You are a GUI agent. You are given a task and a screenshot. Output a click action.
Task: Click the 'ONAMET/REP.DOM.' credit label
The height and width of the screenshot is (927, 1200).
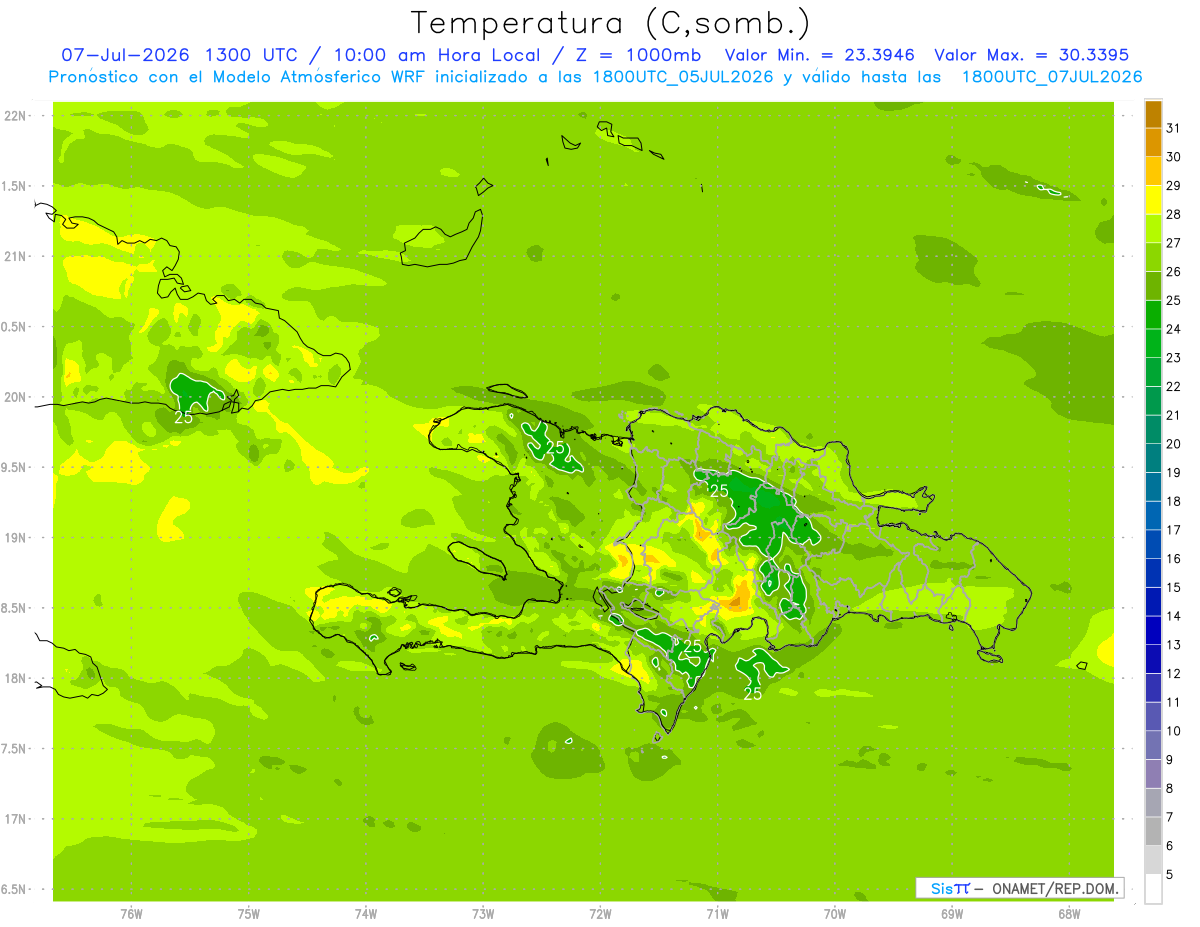[1056, 888]
